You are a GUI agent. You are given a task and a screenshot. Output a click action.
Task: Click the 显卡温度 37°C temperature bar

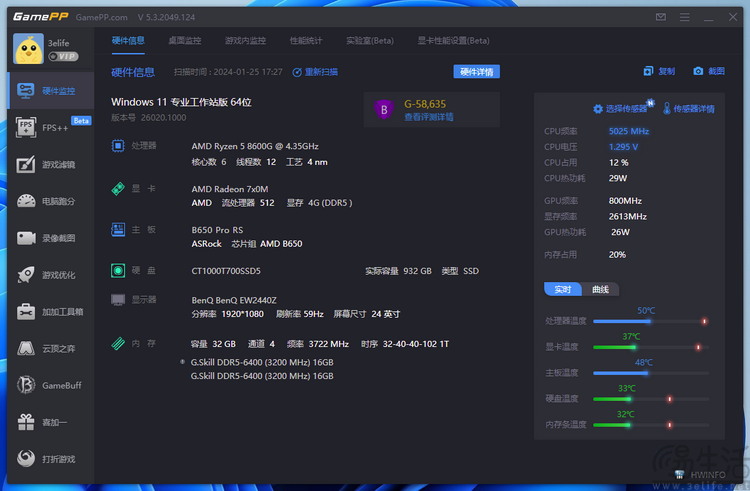point(651,347)
